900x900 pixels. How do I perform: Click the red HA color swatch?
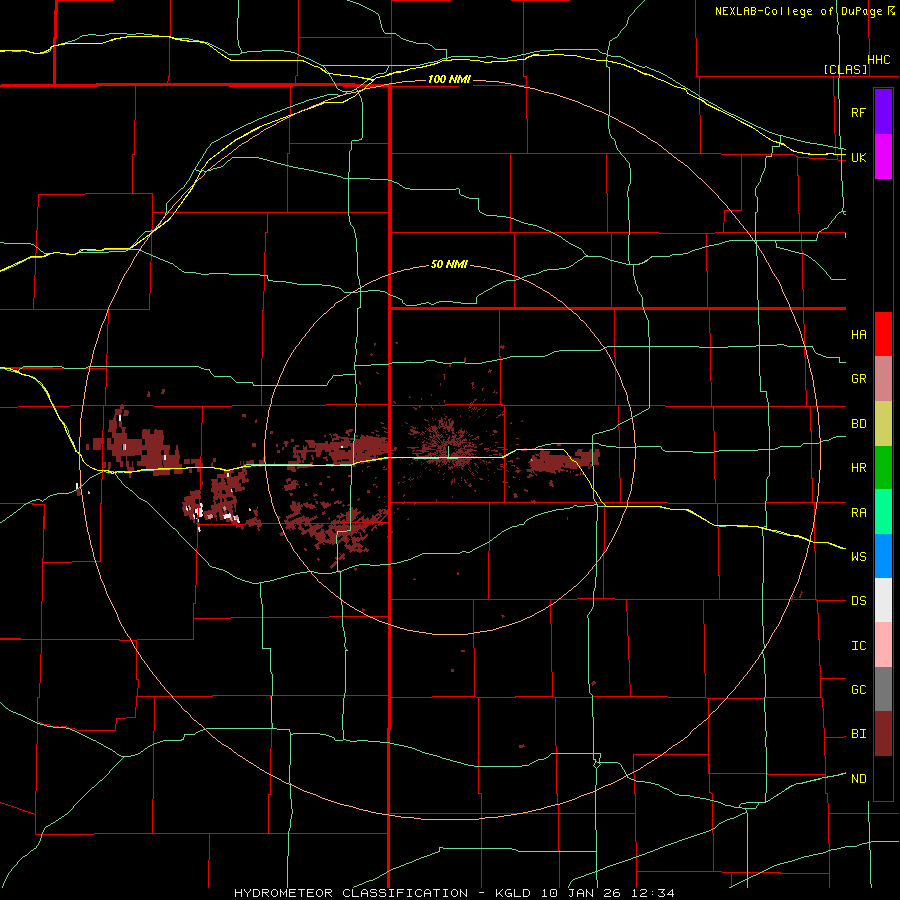click(883, 334)
